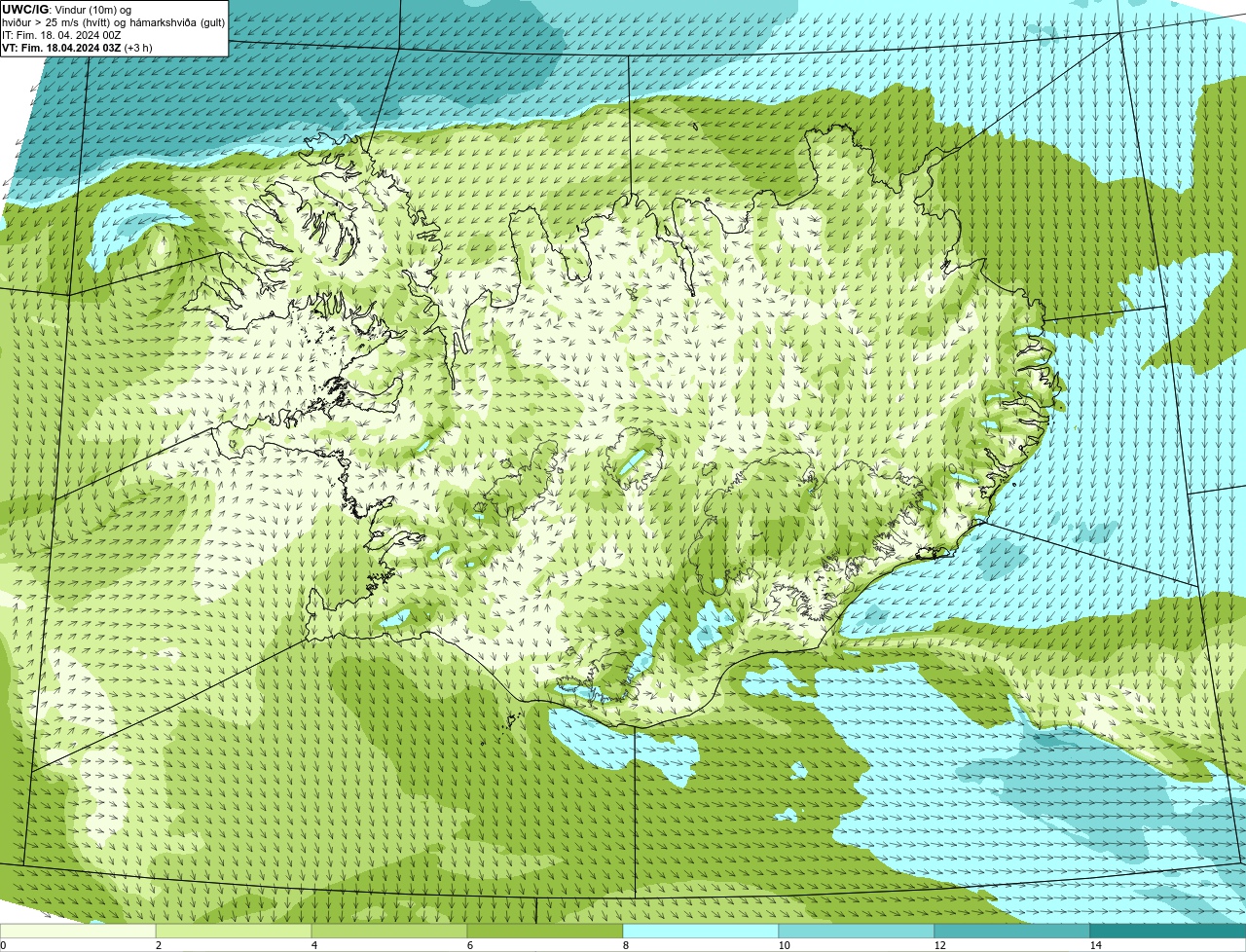Click the 'hviður > 25 m/s (hvítt)' legend line
The image size is (1246, 952).
[57, 21]
